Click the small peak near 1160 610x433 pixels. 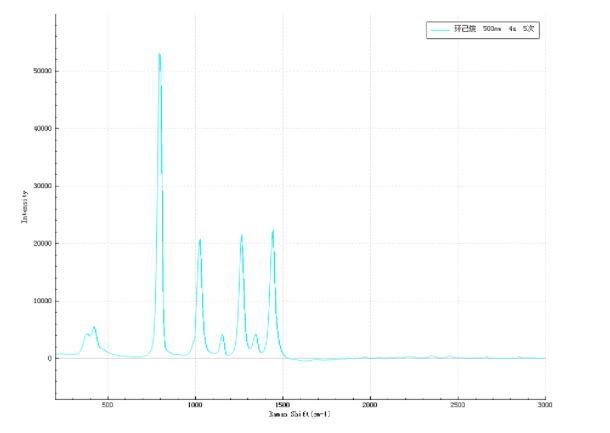point(222,335)
